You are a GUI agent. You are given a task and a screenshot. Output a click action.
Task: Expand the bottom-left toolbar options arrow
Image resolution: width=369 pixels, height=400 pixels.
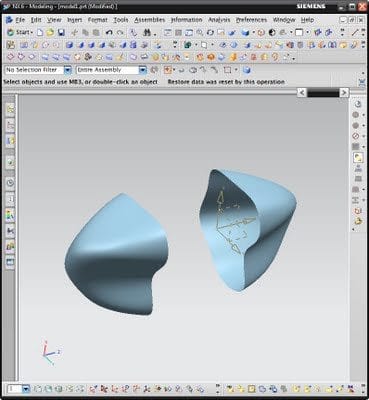pos(218,389)
